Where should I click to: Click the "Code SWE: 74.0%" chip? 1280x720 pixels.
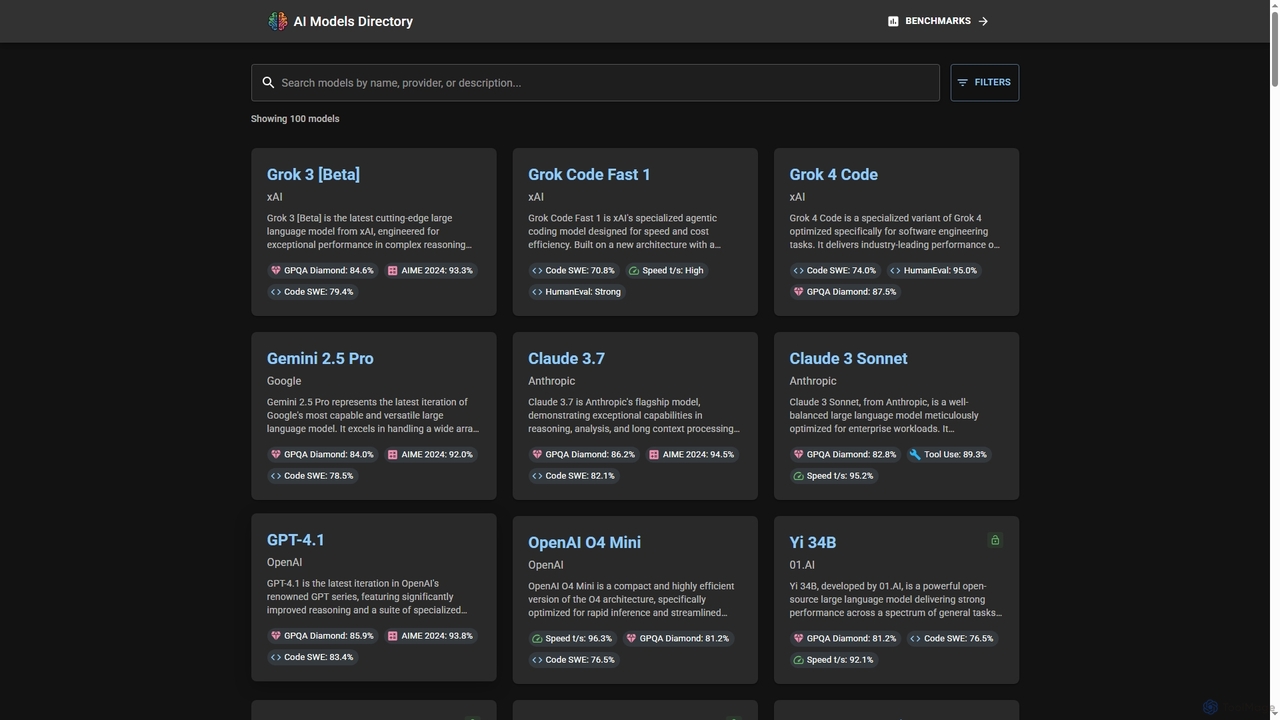[834, 271]
